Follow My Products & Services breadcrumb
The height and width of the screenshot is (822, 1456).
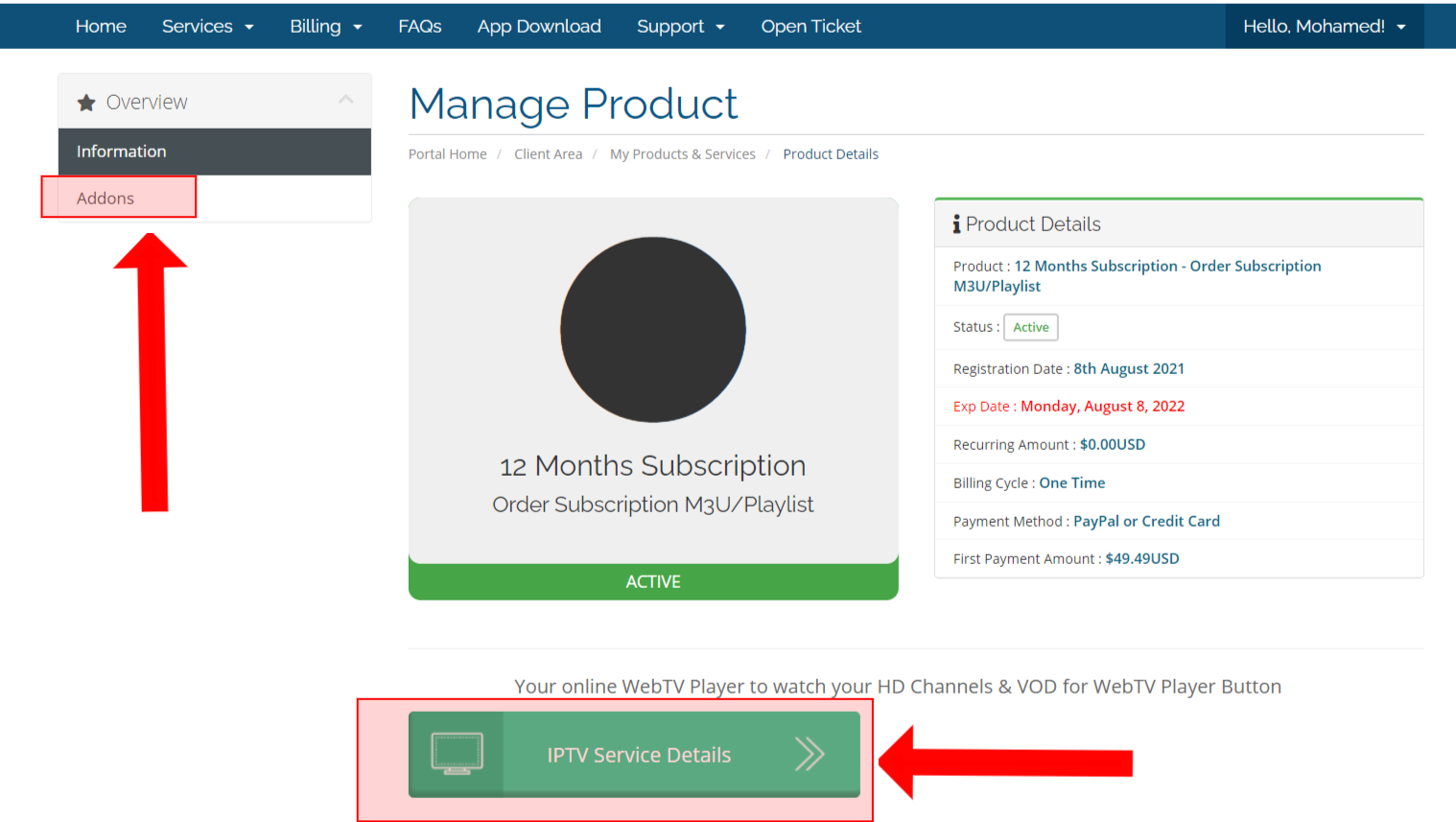683,154
